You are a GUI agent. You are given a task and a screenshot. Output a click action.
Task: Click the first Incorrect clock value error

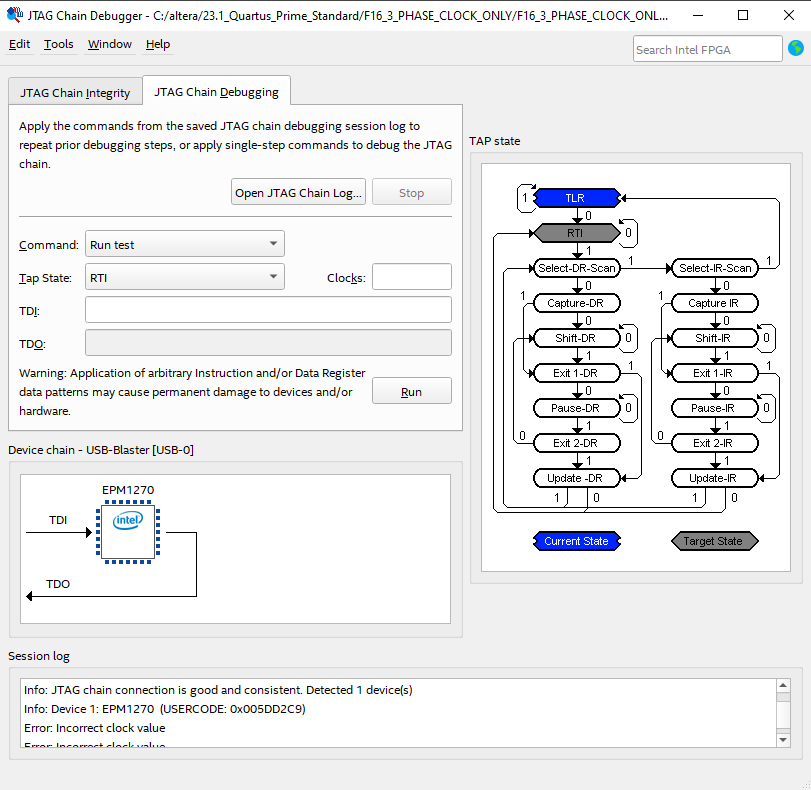(x=95, y=728)
